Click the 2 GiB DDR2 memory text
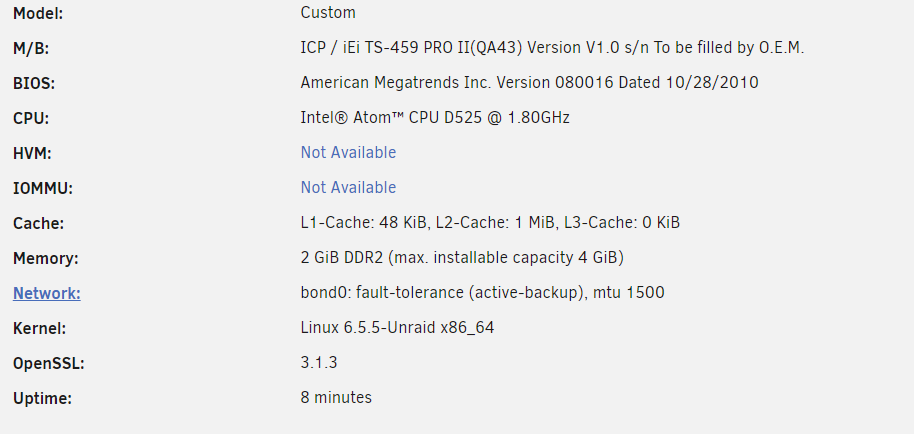Image resolution: width=914 pixels, height=434 pixels. point(462,257)
